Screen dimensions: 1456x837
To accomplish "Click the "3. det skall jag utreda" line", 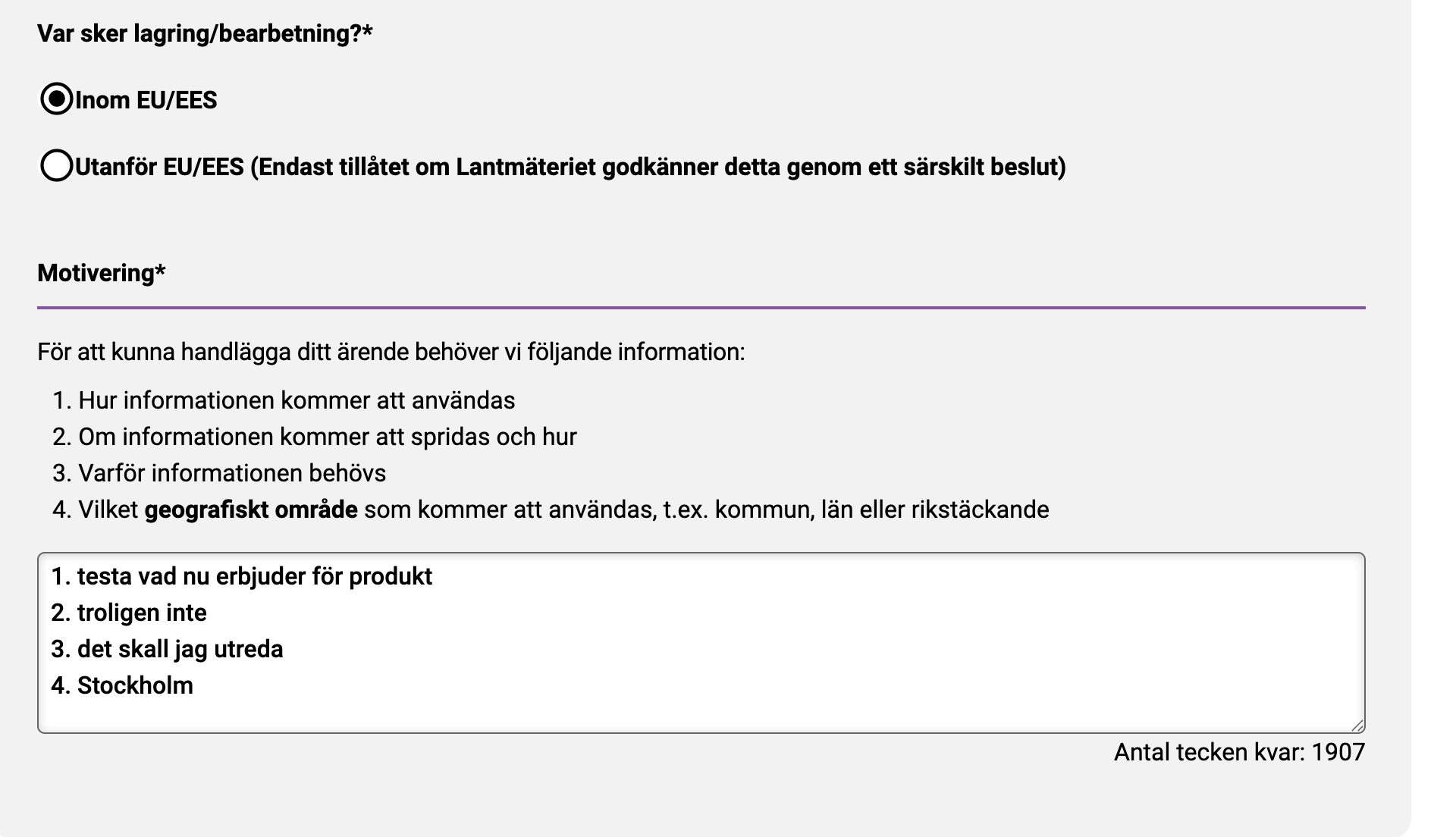I will 168,650.
